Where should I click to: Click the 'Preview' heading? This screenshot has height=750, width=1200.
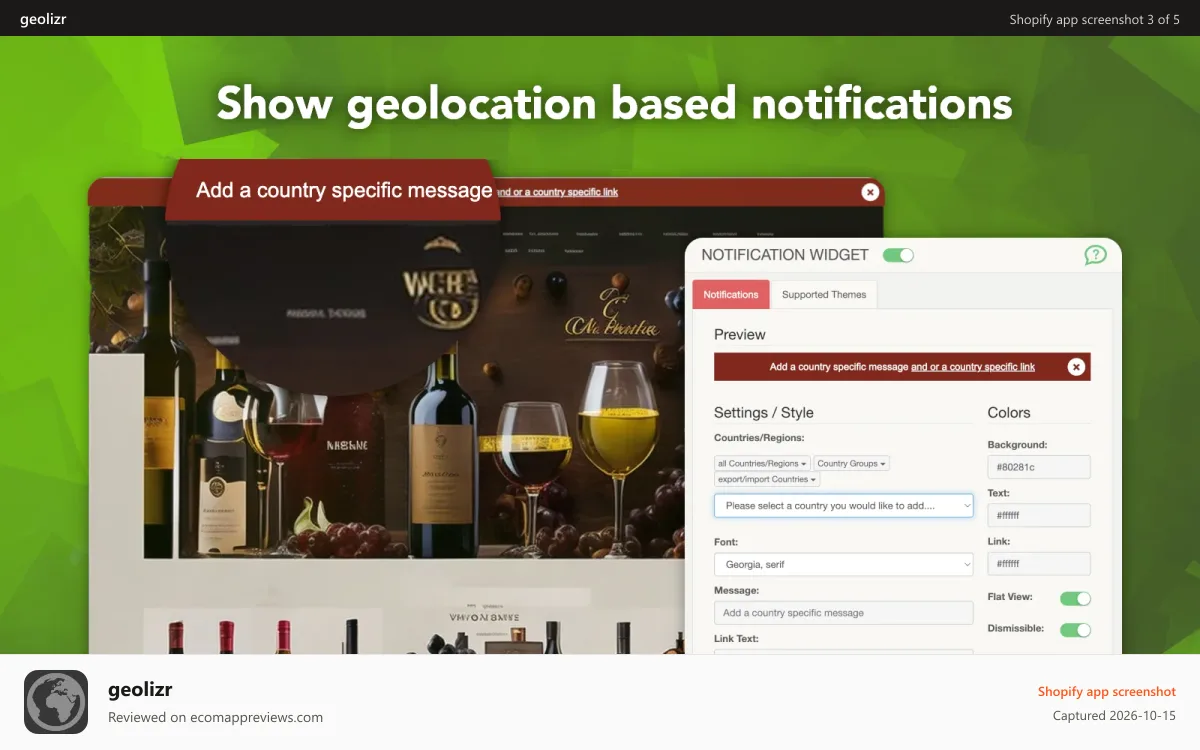(740, 334)
